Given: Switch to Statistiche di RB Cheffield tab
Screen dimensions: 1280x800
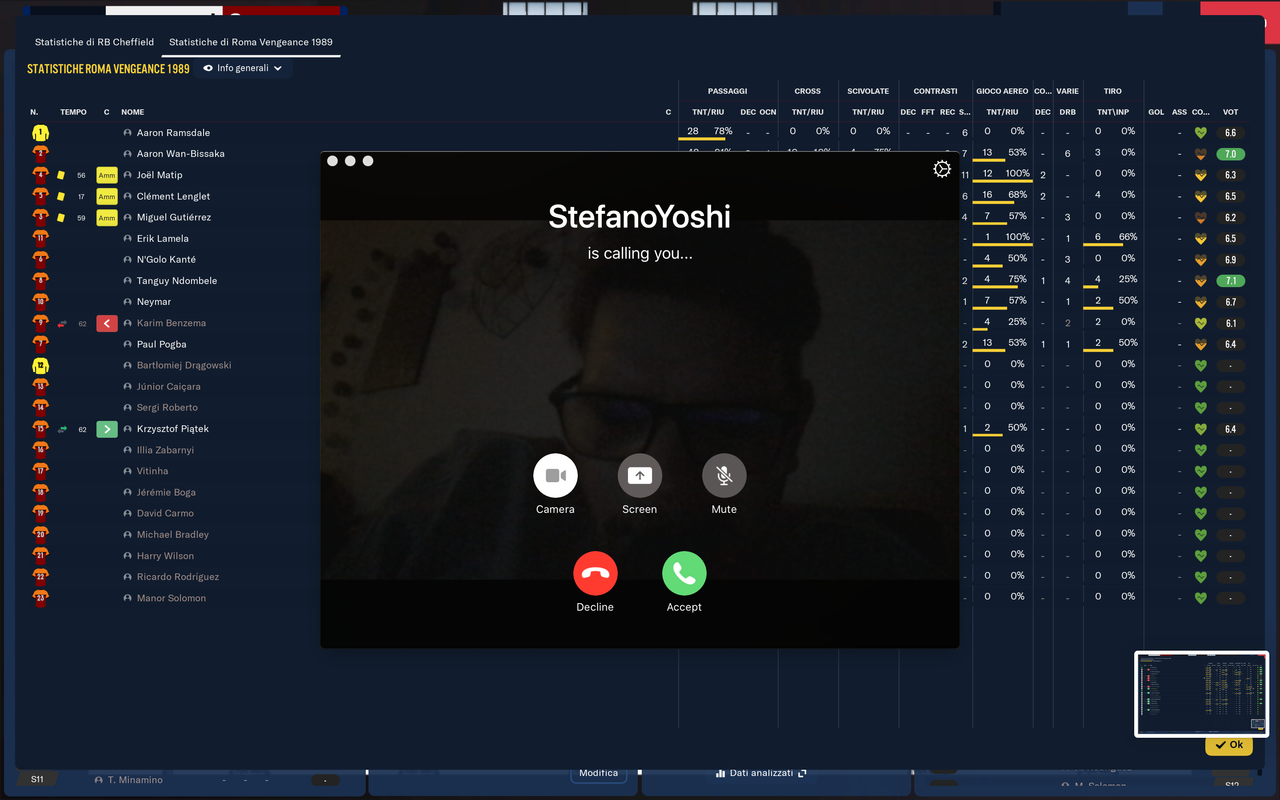Looking at the screenshot, I should coord(94,42).
